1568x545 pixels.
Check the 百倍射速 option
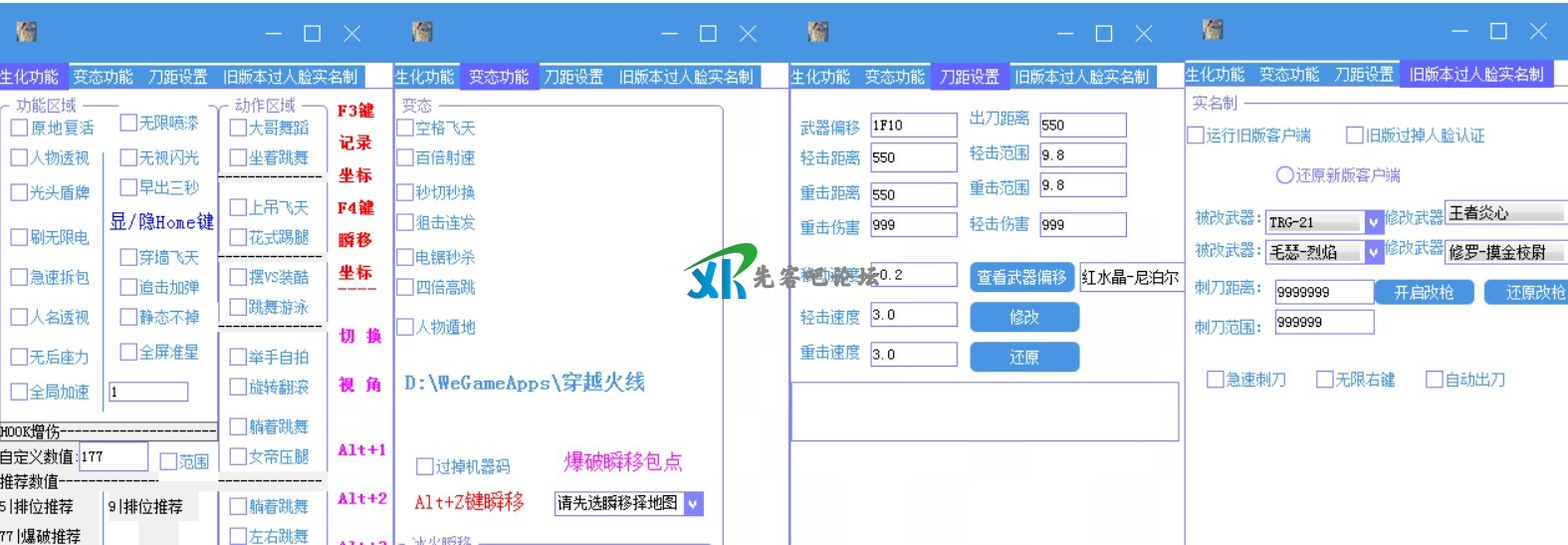(x=405, y=157)
